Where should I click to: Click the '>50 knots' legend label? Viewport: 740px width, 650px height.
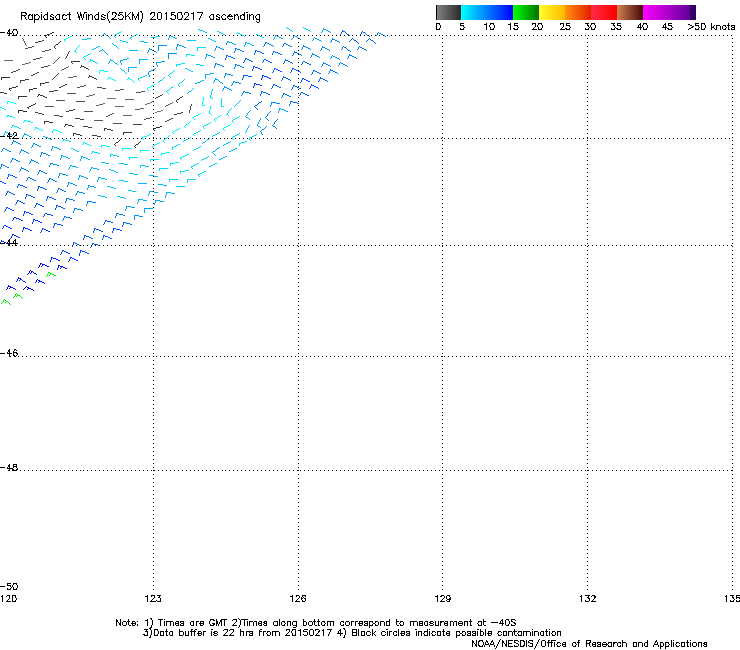pos(711,27)
